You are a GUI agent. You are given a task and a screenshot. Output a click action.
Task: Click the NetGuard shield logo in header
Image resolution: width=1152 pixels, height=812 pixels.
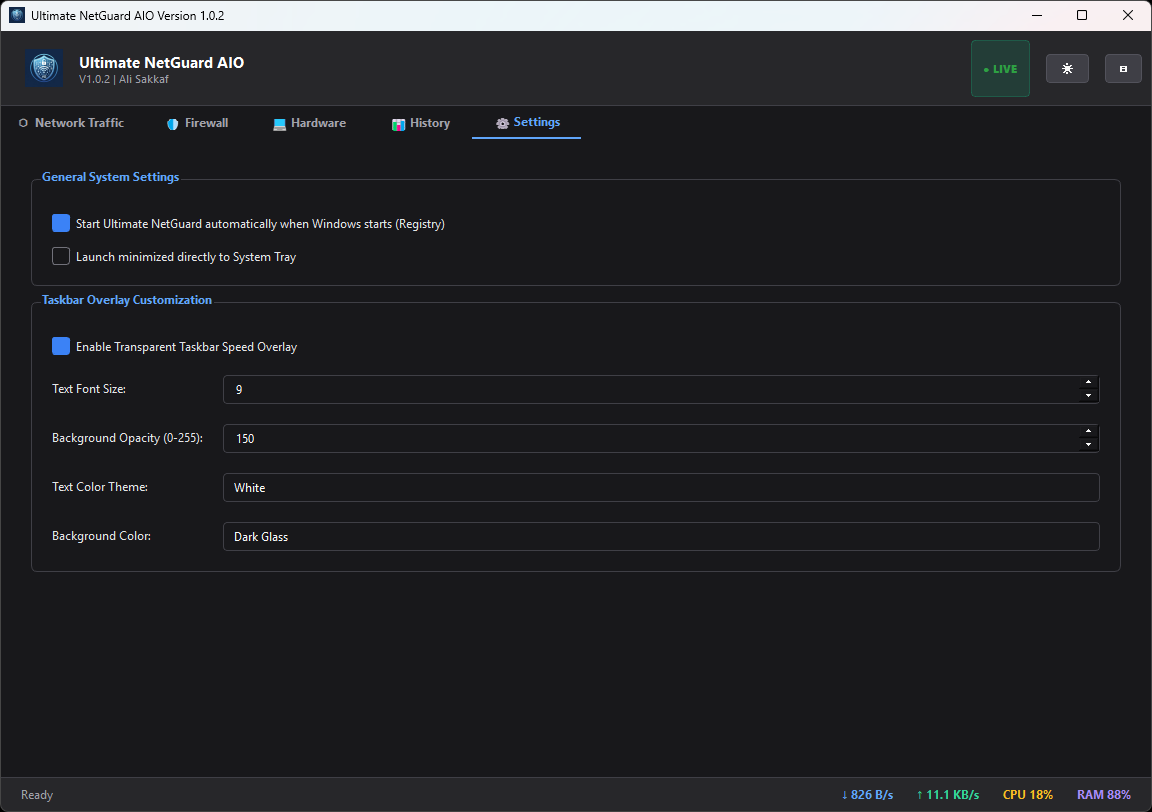44,68
